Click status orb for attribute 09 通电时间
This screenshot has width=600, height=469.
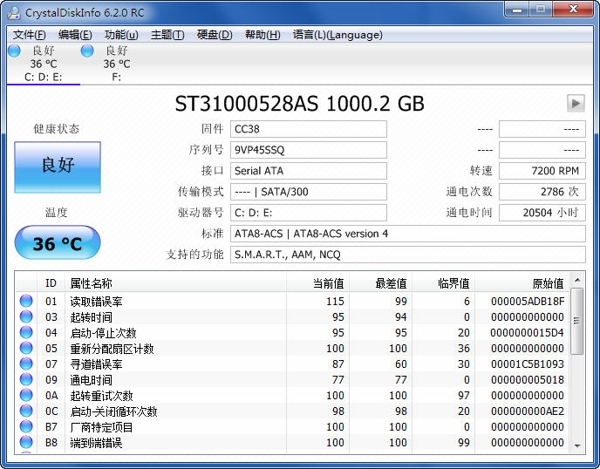(x=26, y=380)
